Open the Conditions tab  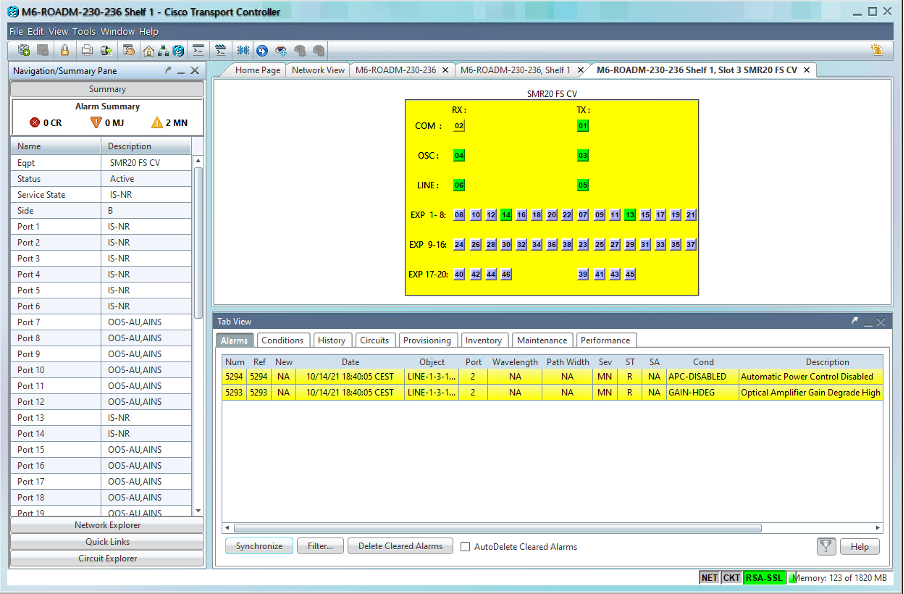[282, 340]
